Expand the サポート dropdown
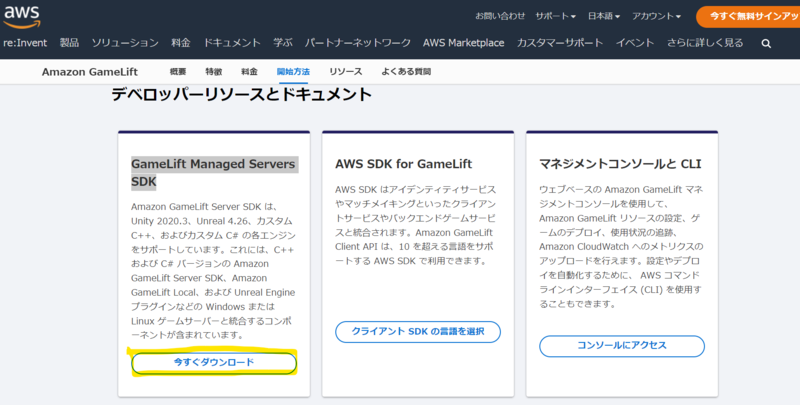Image resolution: width=800 pixels, height=405 pixels. (555, 16)
